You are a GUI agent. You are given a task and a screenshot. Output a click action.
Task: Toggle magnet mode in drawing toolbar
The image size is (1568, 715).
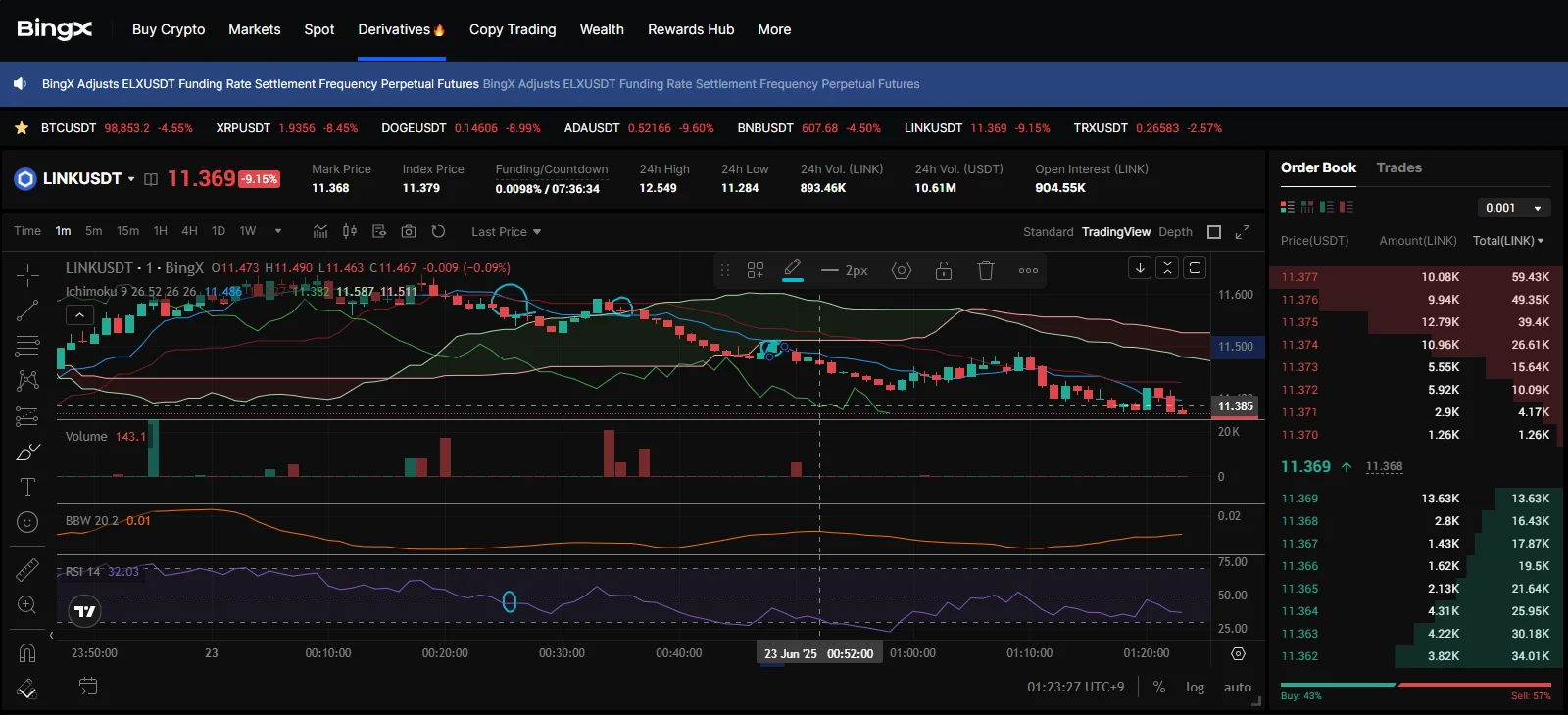27,652
